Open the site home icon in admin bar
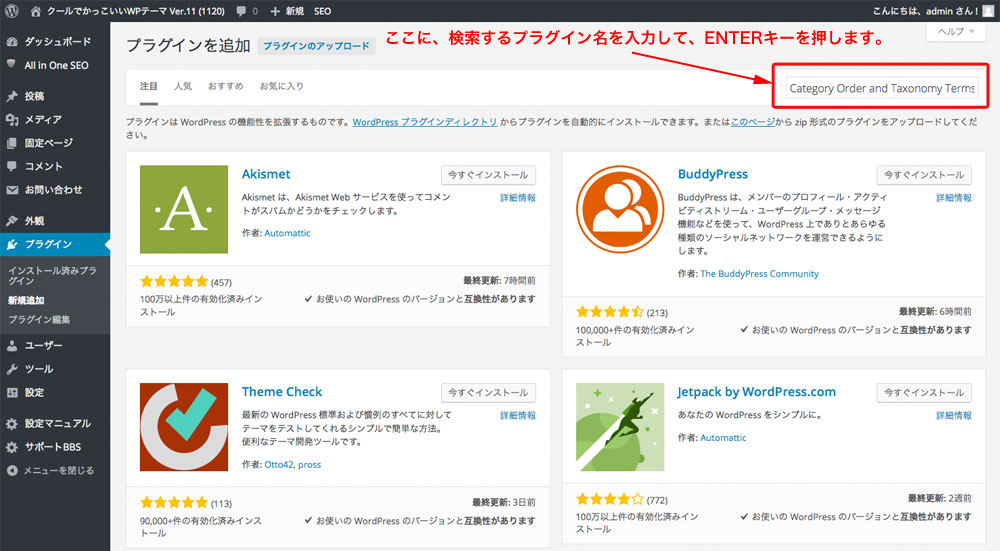Screen dimensions: 1000x551 [36, 11]
